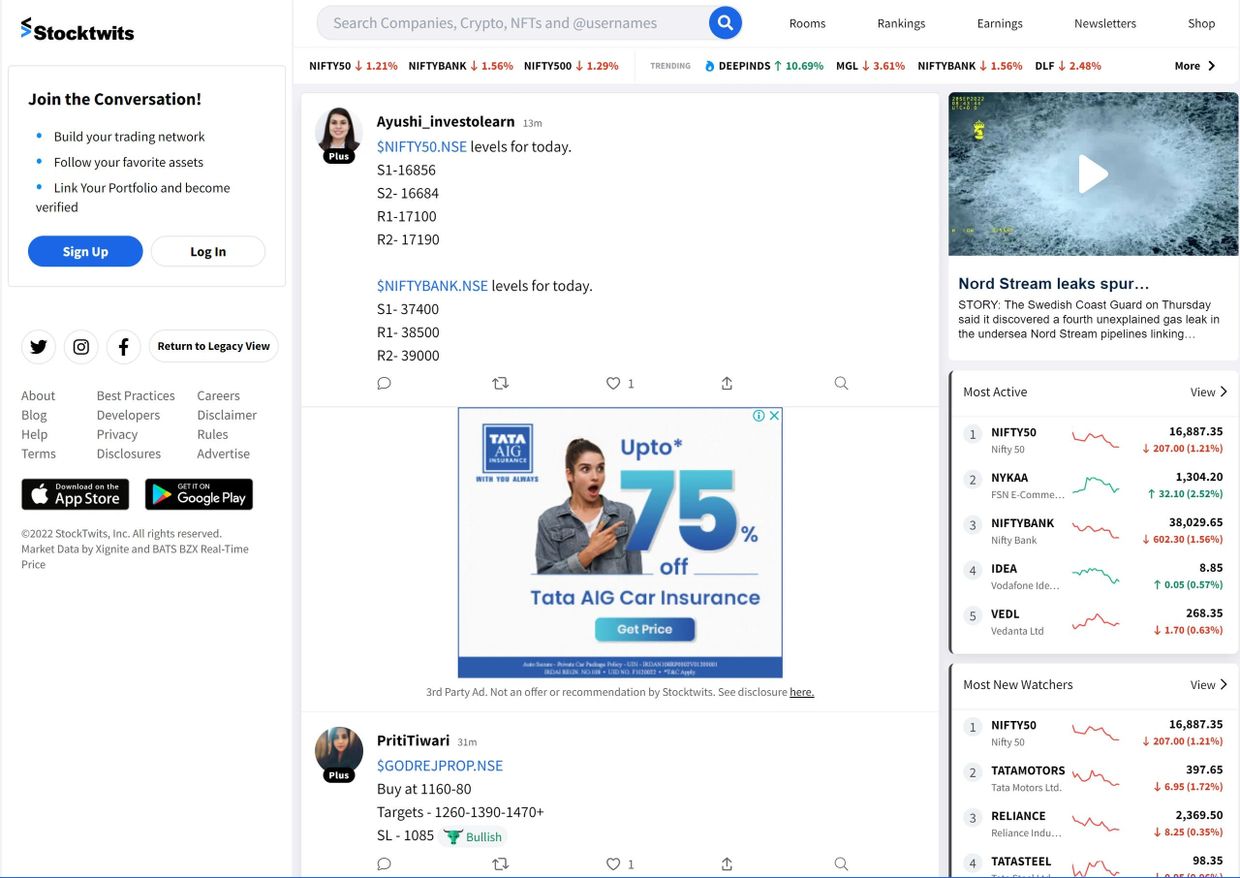
Task: Click magnifier icon on PritiTiwari's post
Action: coord(841,864)
